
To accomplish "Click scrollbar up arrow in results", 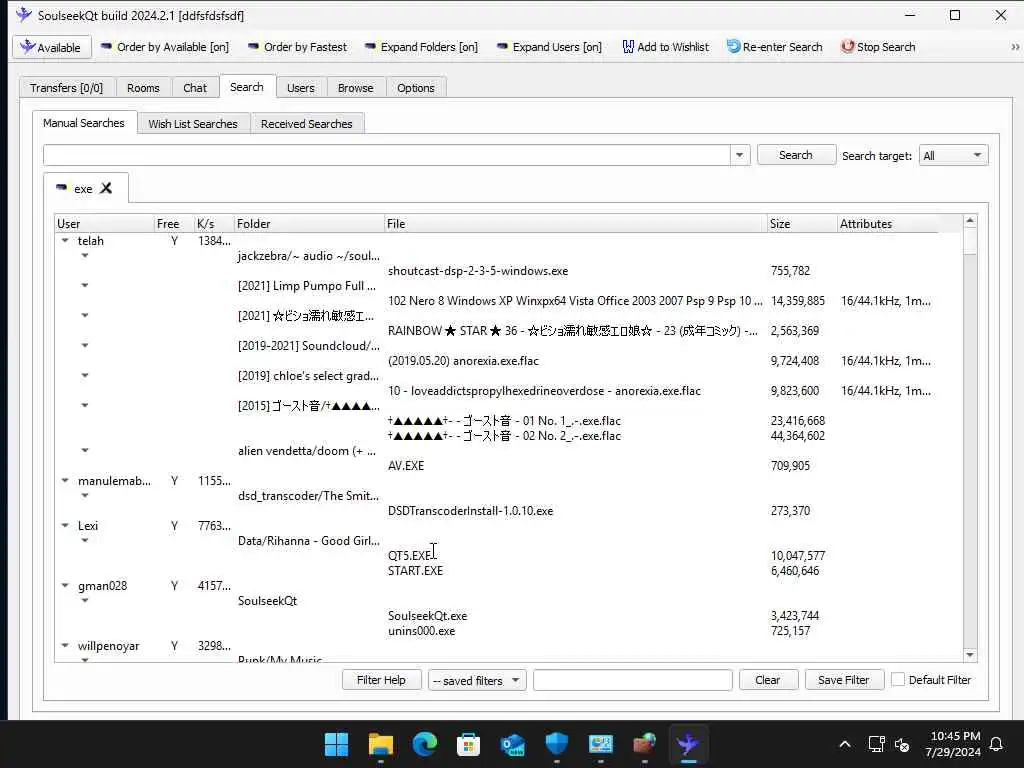I will click(970, 221).
